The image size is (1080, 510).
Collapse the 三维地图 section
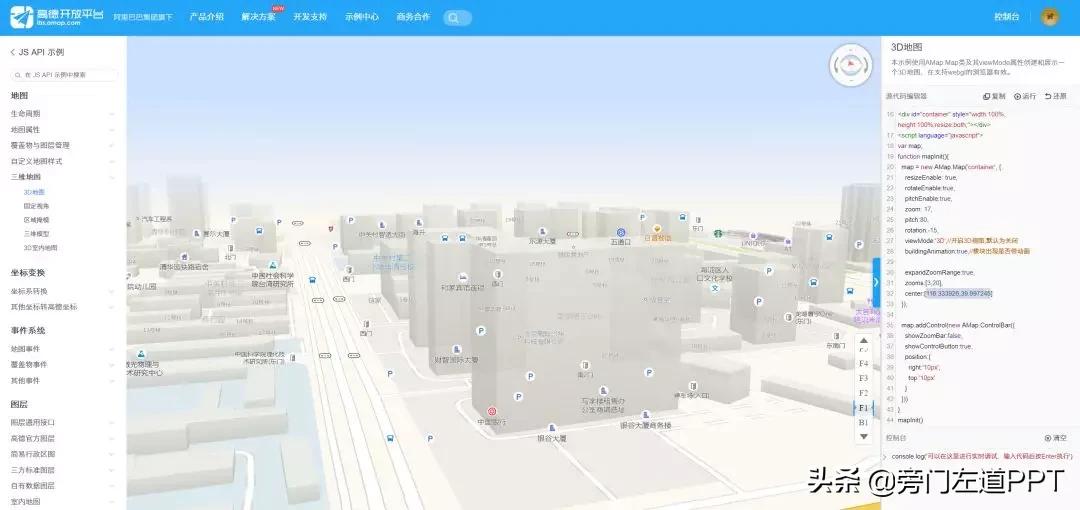point(63,177)
